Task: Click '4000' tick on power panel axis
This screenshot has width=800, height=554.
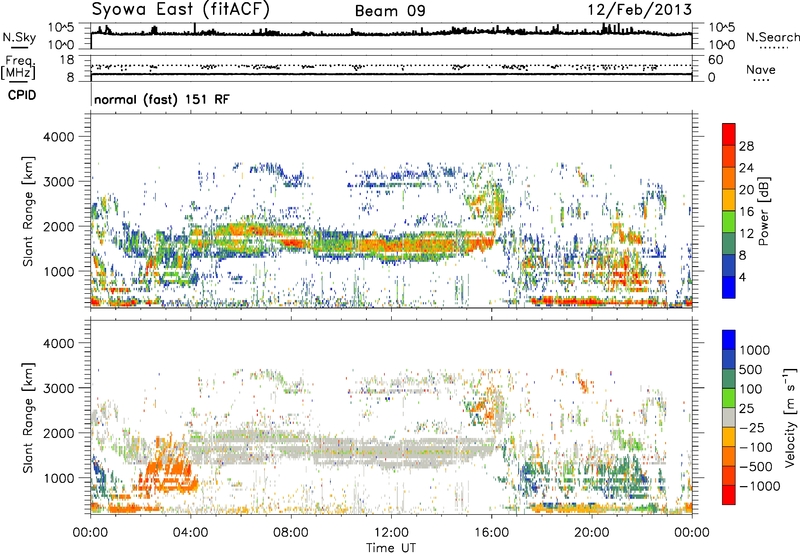Action: pyautogui.click(x=59, y=137)
